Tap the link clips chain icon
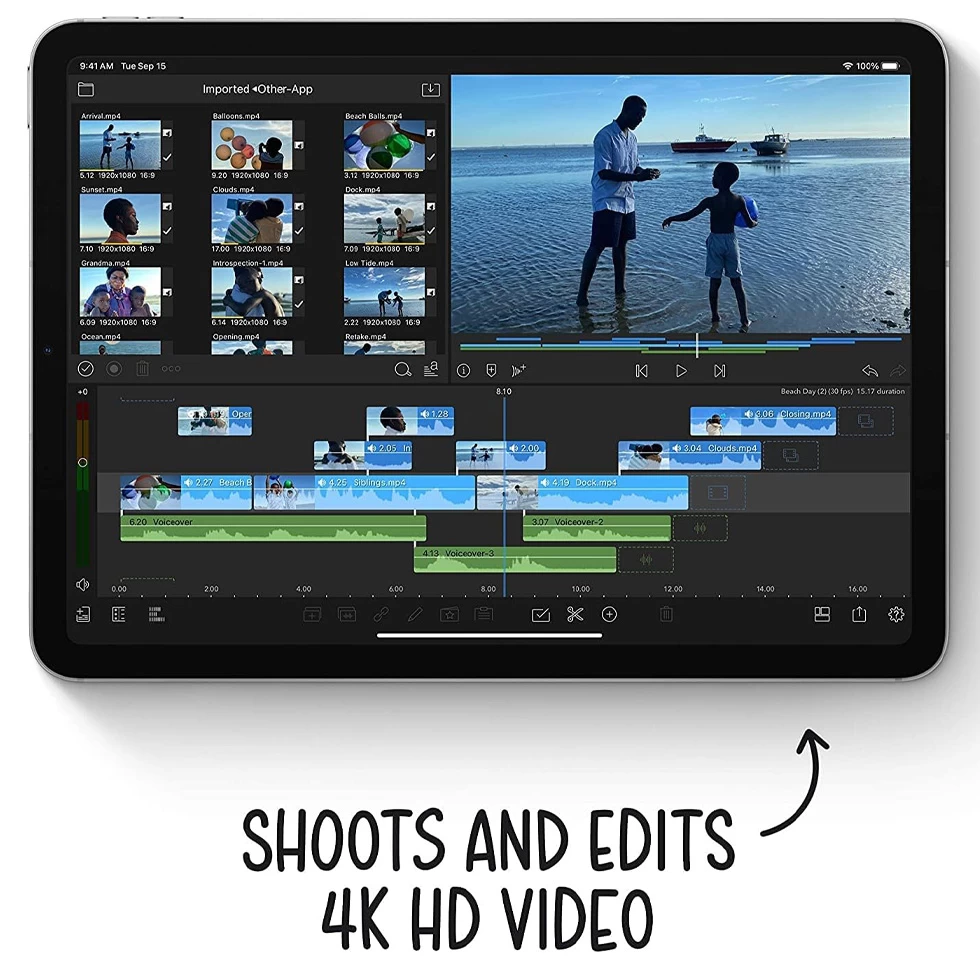Screen dimensions: 980x980 pos(381,615)
